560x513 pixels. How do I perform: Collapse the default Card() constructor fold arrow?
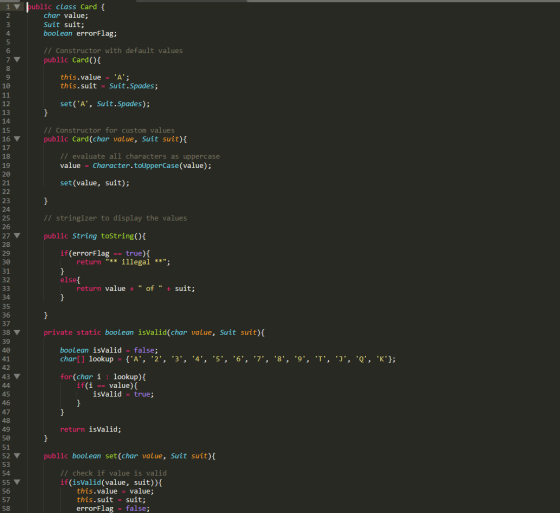point(17,60)
